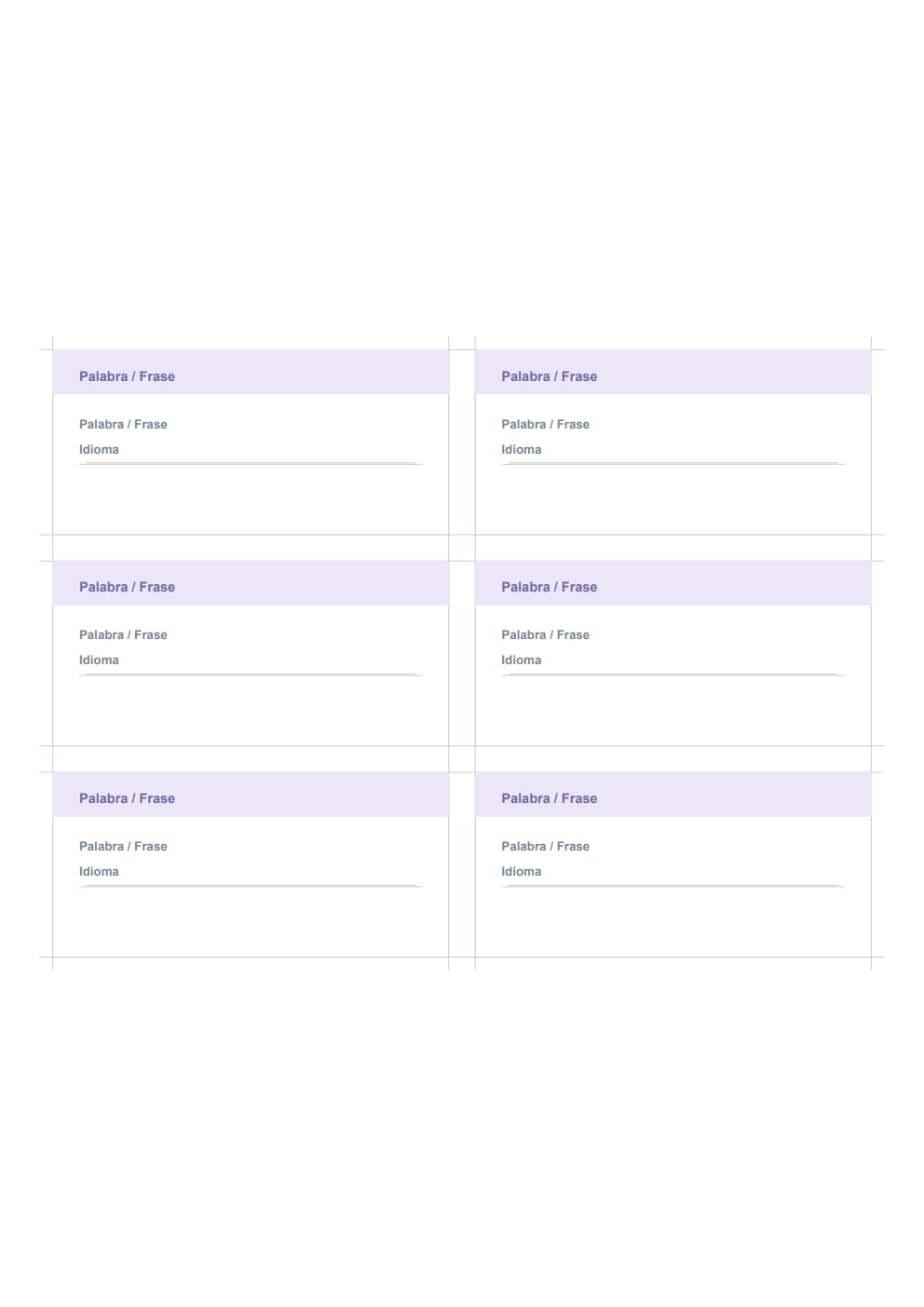The width and height of the screenshot is (924, 1307).
Task: Select the Idioma label in the middle-left card
Action: (x=99, y=660)
